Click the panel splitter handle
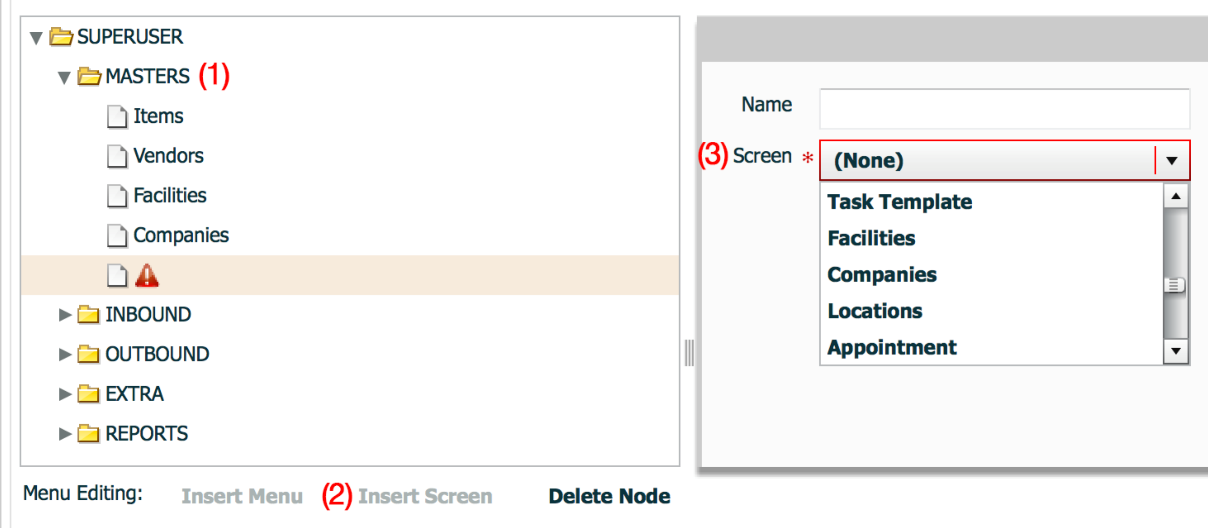Screen dimensions: 1208x528 [x=688, y=353]
